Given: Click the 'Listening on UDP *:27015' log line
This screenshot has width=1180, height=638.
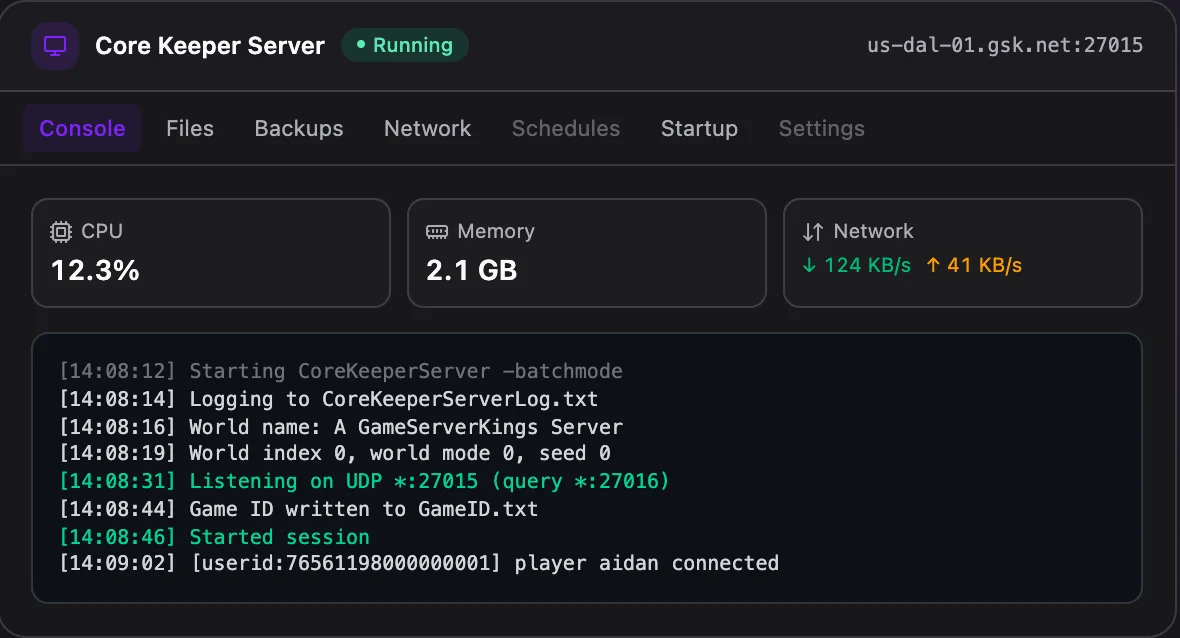Looking at the screenshot, I should point(364,481).
